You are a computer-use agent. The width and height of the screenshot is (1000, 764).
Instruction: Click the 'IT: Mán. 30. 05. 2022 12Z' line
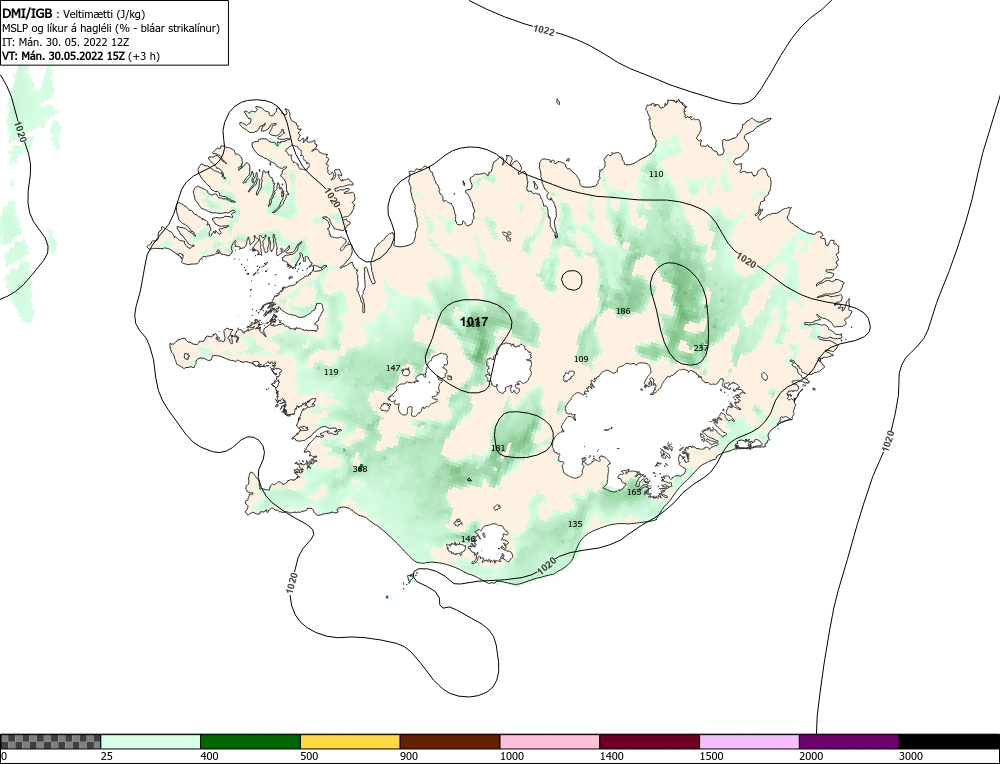(x=66, y=42)
